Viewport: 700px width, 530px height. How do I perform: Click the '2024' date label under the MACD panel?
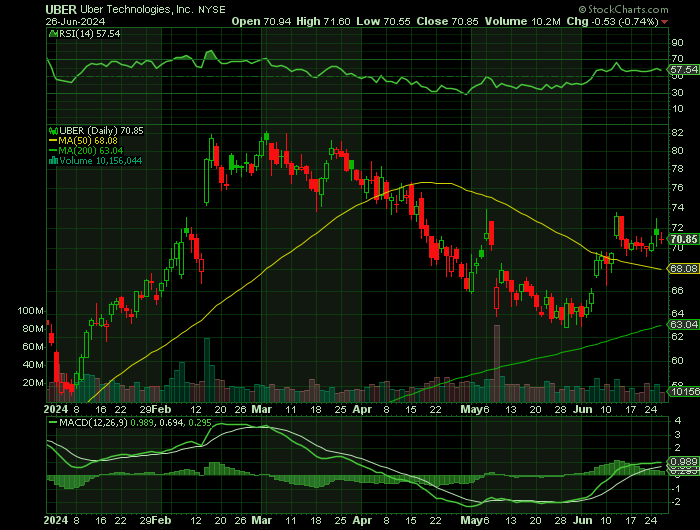(x=56, y=521)
